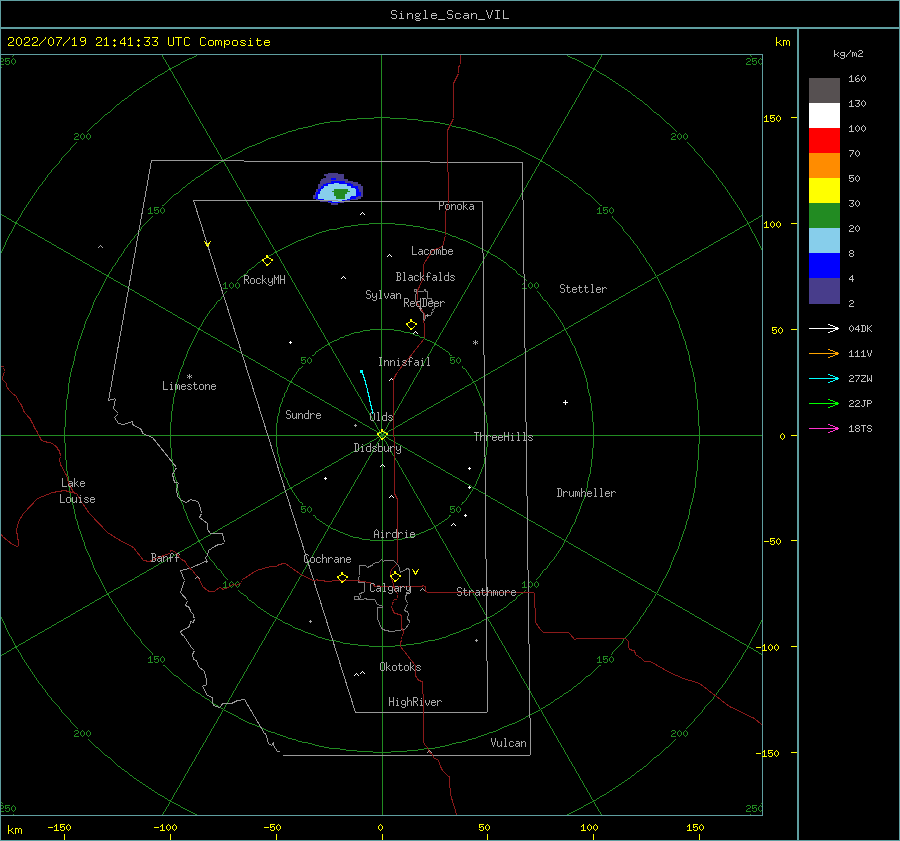
Task: Click the 2022/07/19 21:41:33 UTC Composite timestamp
Action: coord(138,42)
